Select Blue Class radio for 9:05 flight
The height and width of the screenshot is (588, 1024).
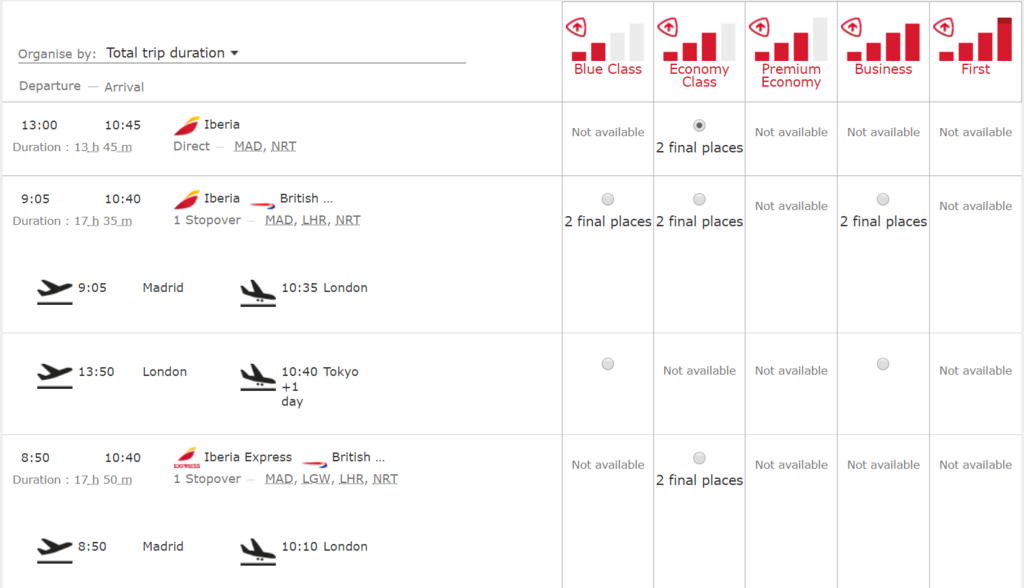[x=608, y=199]
